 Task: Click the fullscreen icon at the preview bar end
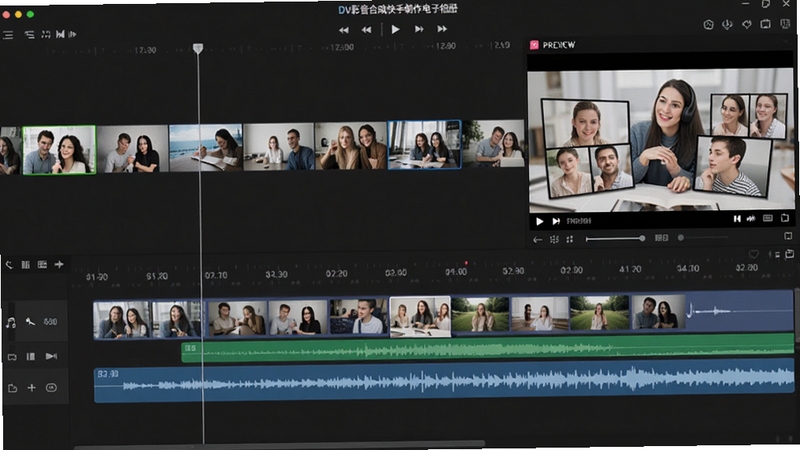pos(785,218)
